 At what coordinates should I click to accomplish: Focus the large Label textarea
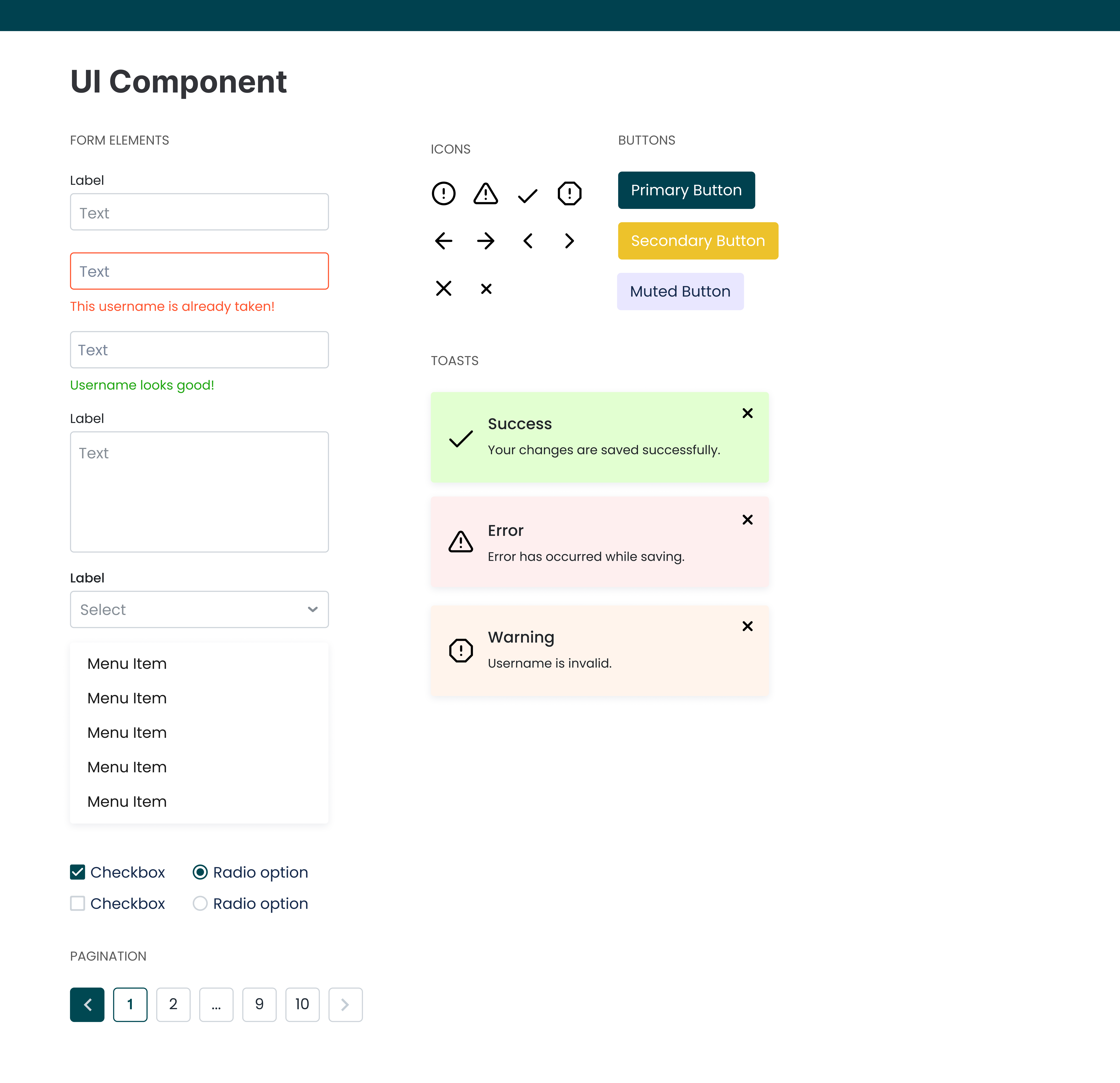[199, 492]
